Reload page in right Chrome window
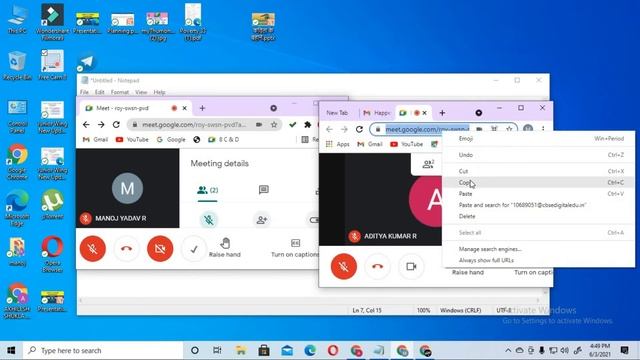The image size is (640, 360). [x=359, y=129]
